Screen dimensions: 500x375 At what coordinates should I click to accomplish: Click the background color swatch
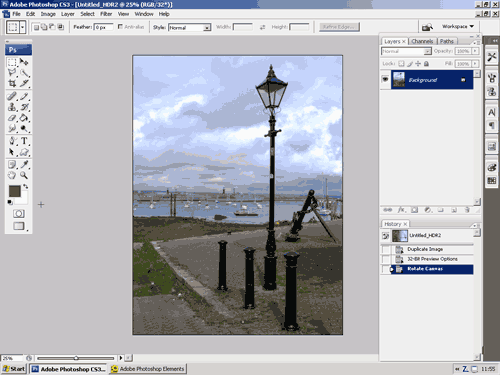coord(23,199)
